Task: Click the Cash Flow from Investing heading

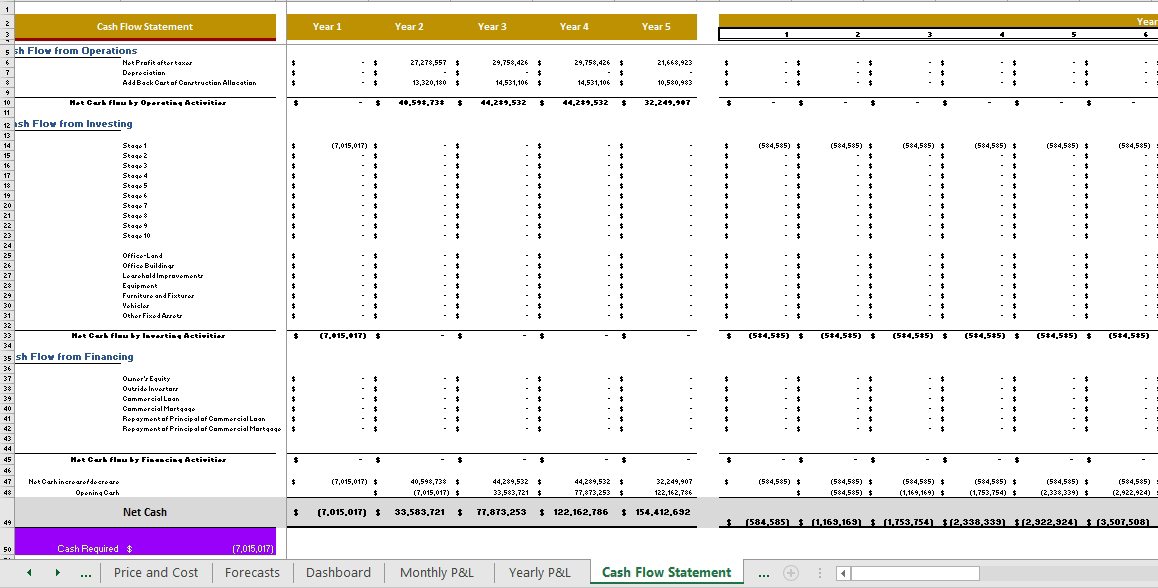Action: (73, 124)
